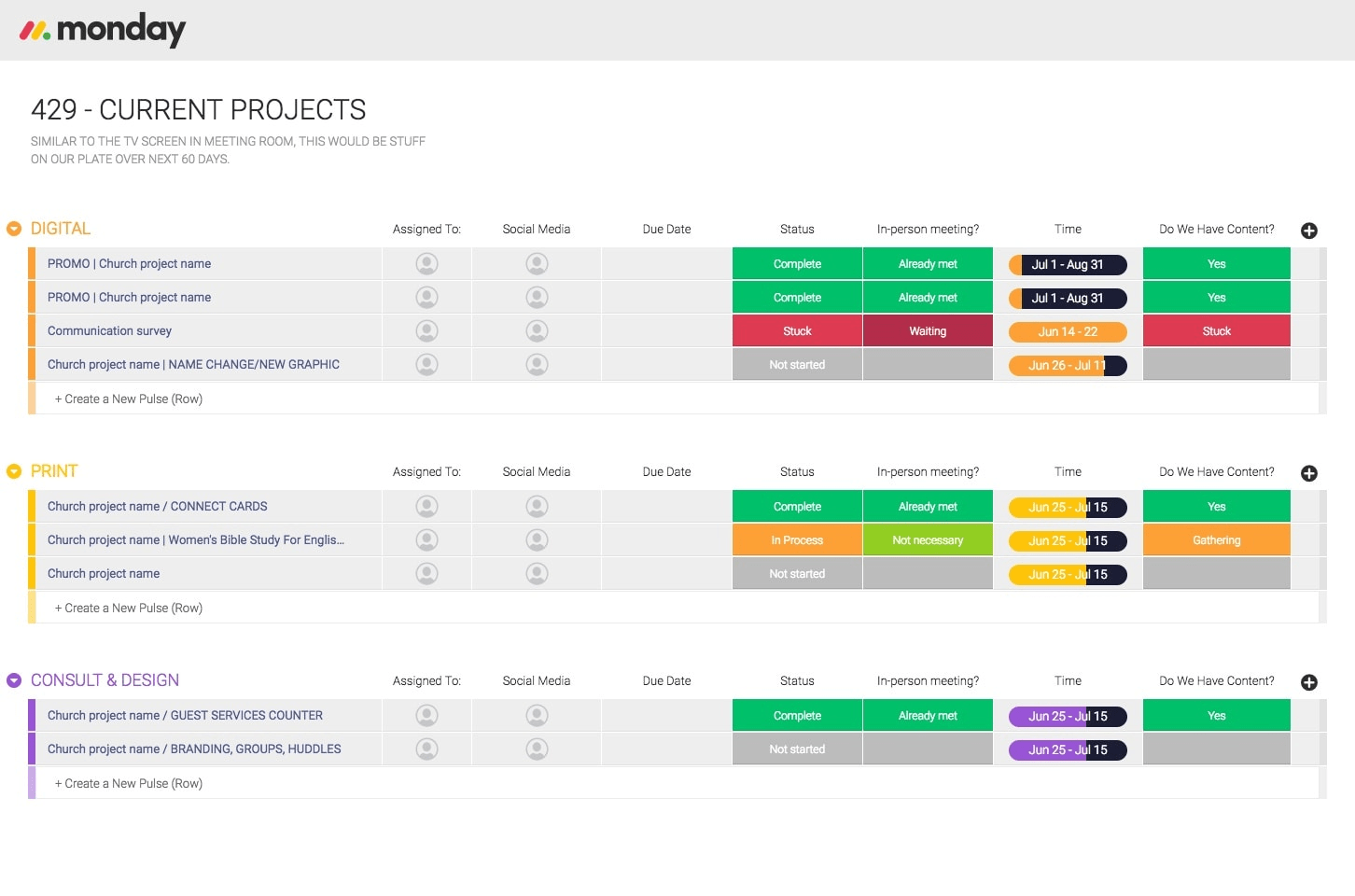Image resolution: width=1355 pixels, height=896 pixels.
Task: Click the PRINT group title
Action: [x=54, y=471]
